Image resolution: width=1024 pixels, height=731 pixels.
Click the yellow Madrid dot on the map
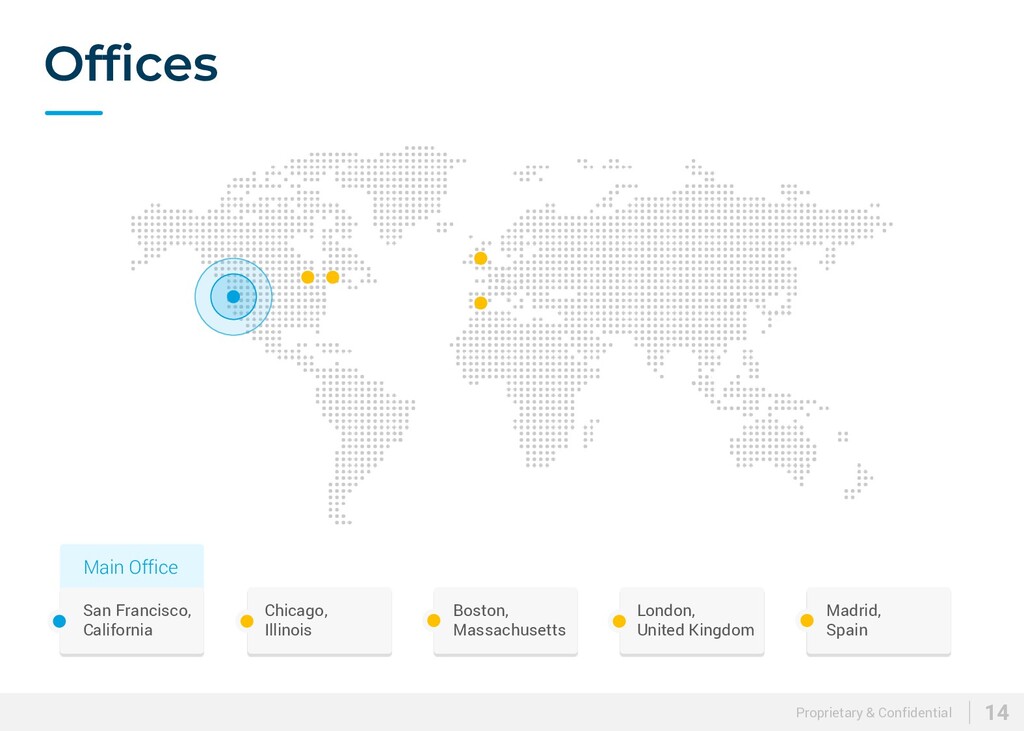481,302
